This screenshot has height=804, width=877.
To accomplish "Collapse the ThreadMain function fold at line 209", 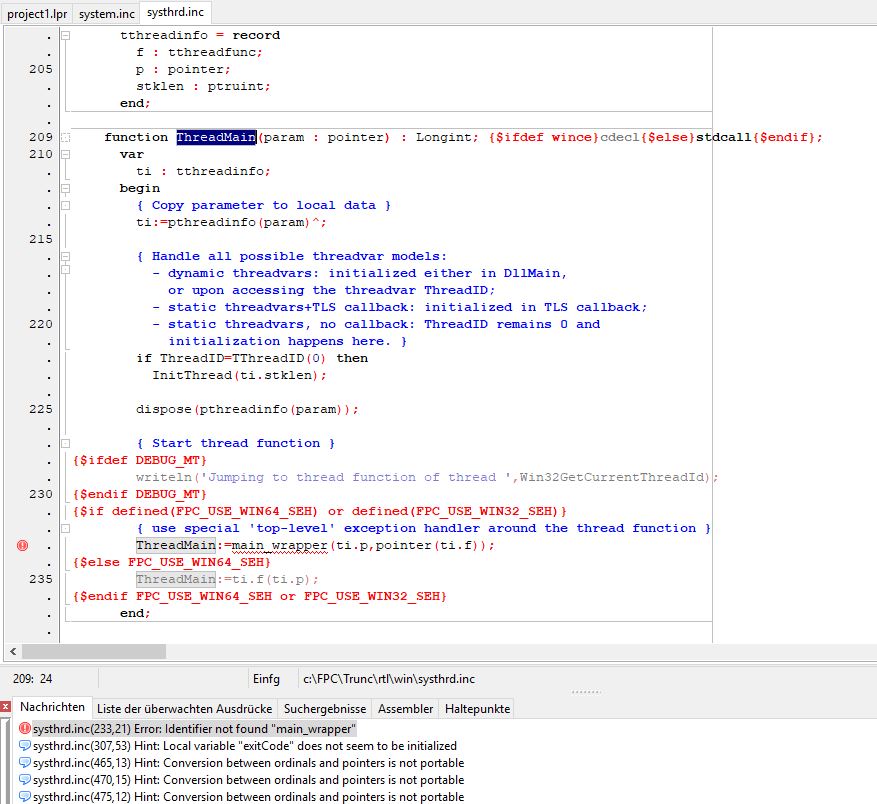I will 66,137.
